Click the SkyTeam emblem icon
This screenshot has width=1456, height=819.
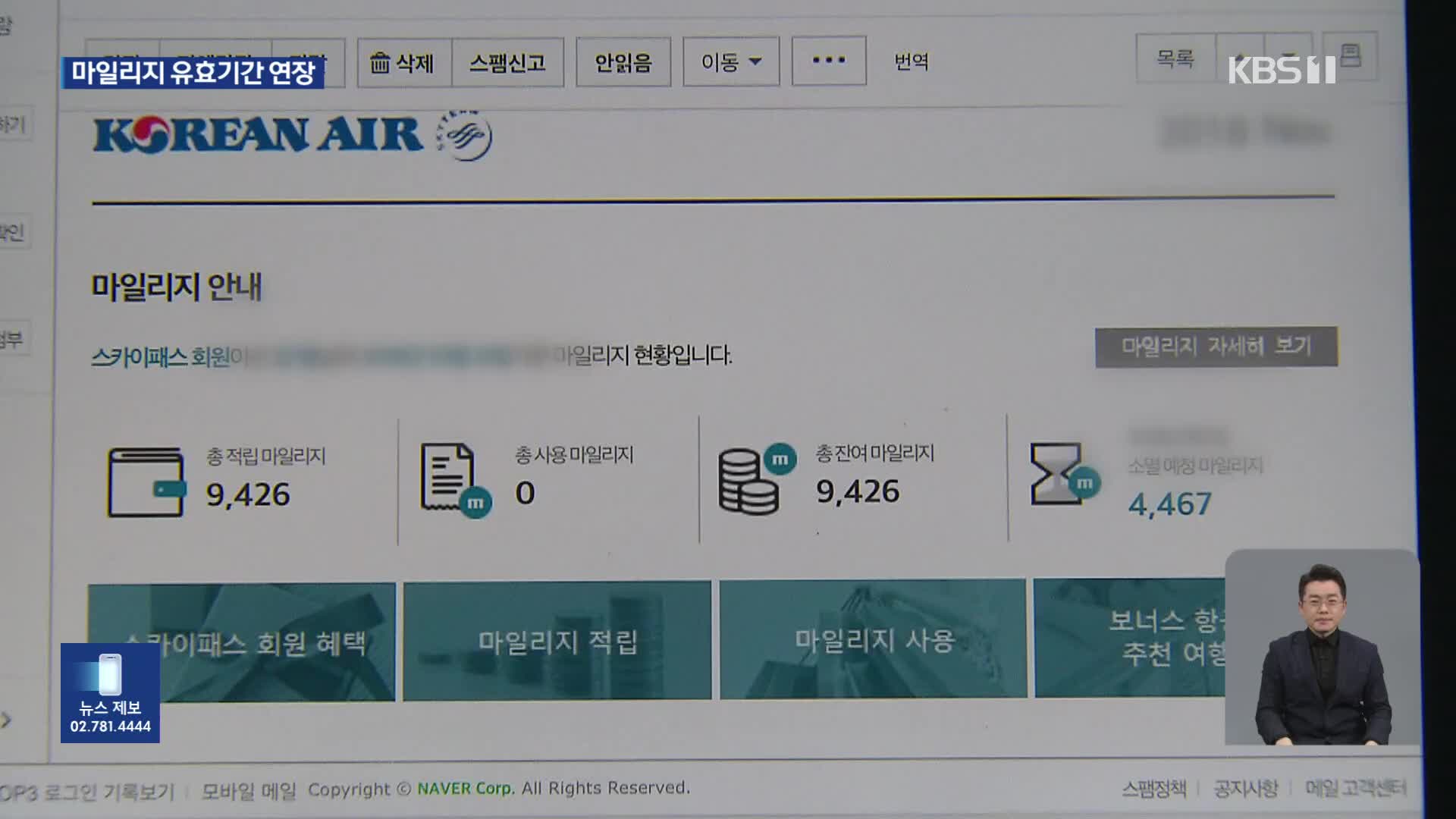coord(465,135)
